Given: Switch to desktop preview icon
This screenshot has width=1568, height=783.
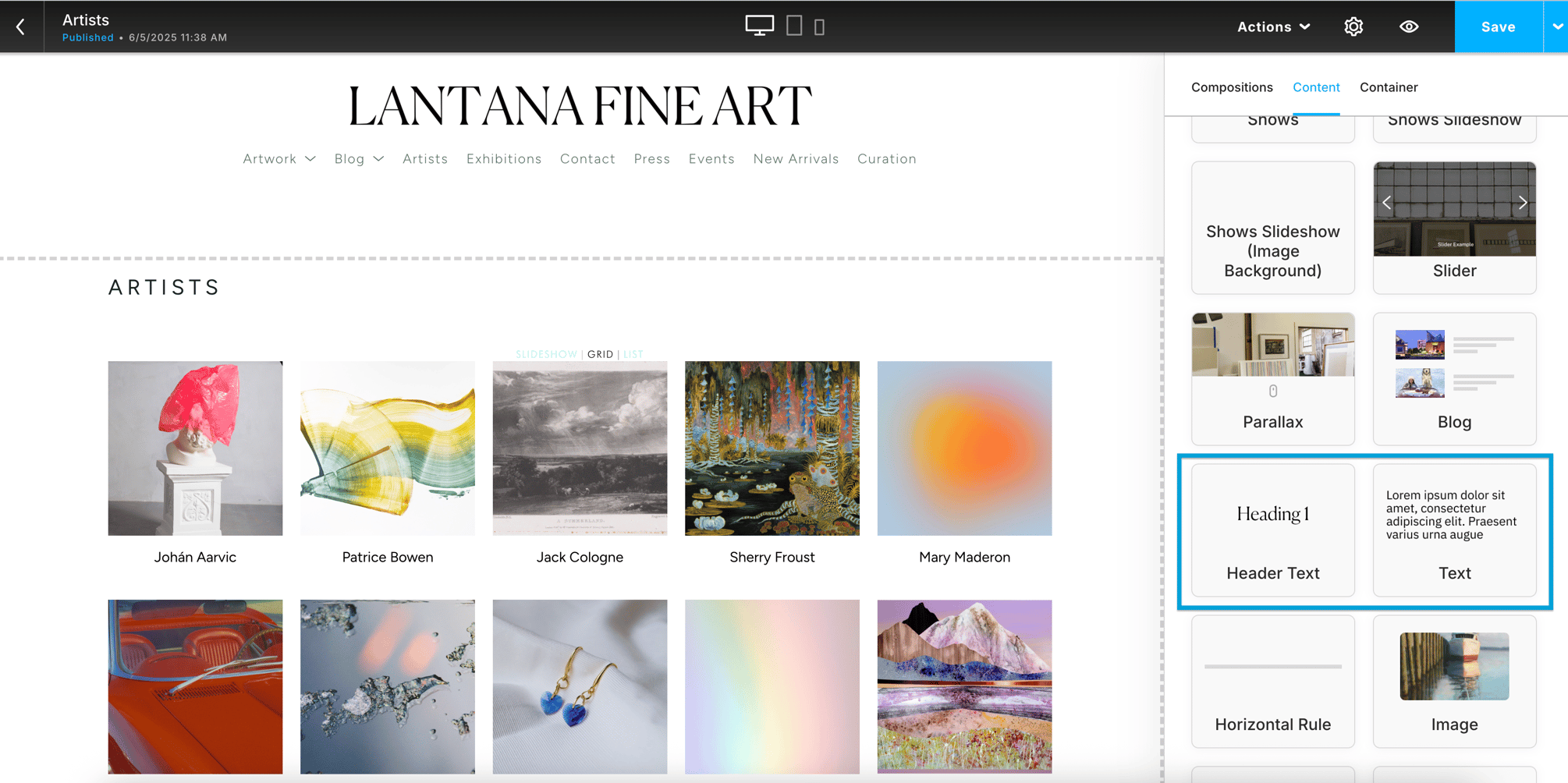Looking at the screenshot, I should pyautogui.click(x=759, y=26).
